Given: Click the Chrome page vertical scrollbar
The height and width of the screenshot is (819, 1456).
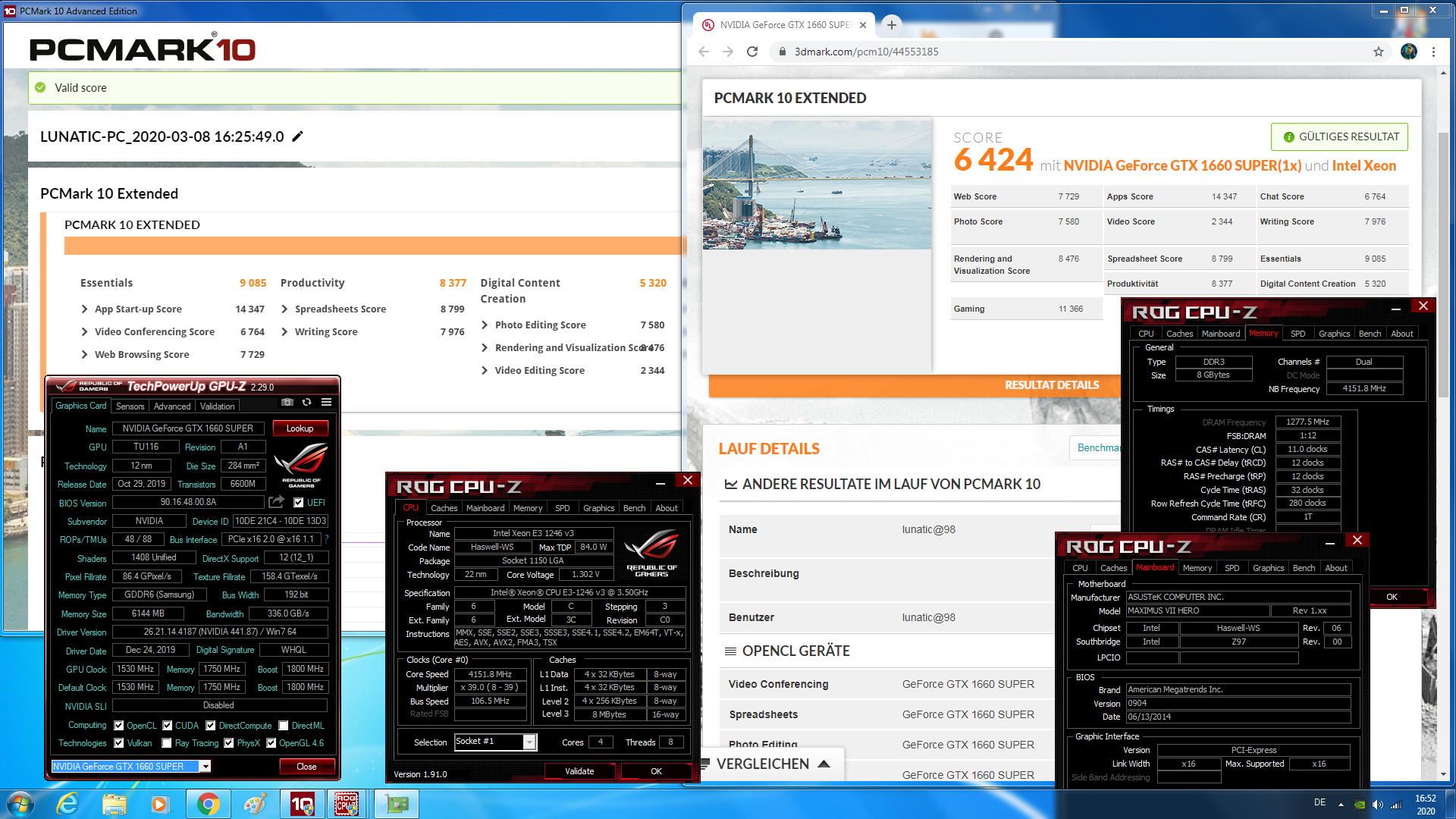Looking at the screenshot, I should (1443, 265).
